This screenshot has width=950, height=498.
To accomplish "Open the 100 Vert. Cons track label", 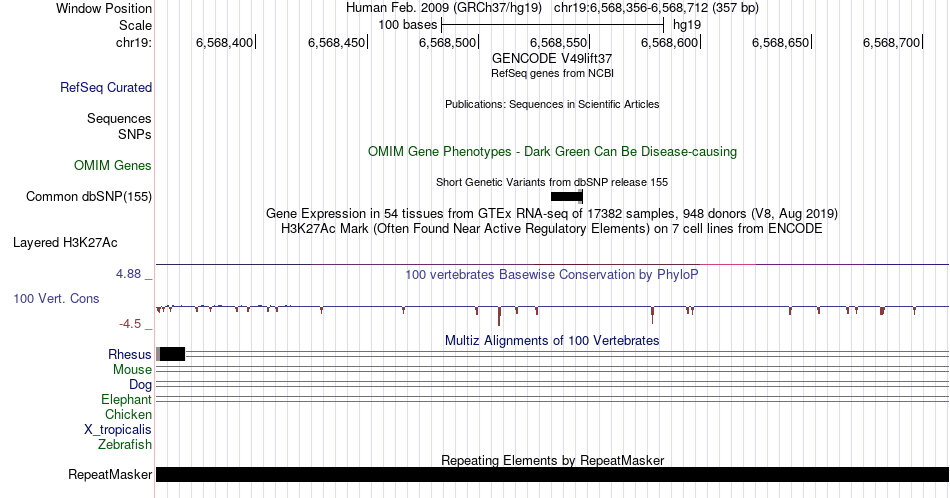I will (x=56, y=298).
